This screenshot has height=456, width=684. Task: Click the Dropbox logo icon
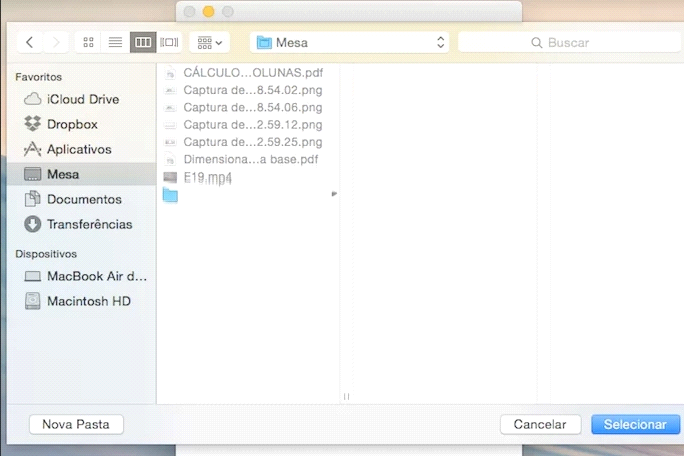coord(32,124)
